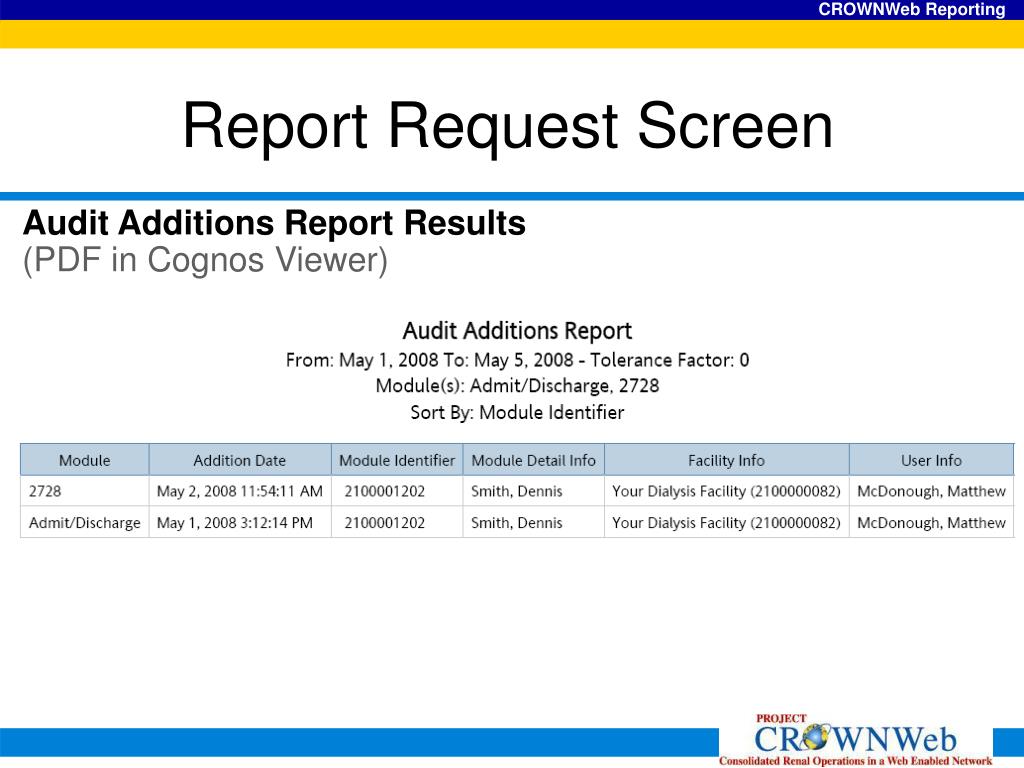
Task: Click the Module Detail Info column header
Action: coord(534,460)
